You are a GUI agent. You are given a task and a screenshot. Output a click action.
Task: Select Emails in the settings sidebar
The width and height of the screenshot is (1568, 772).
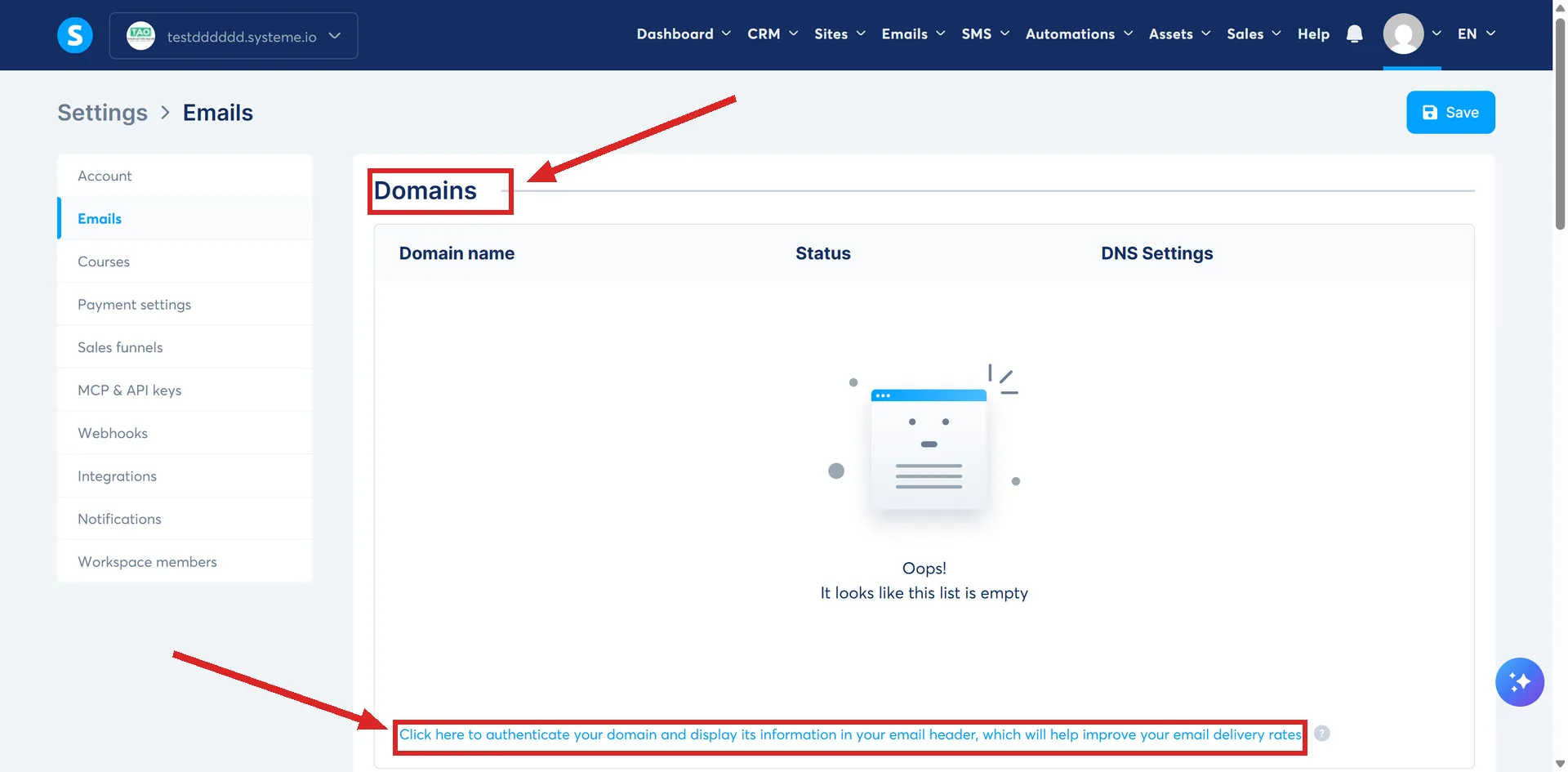185,218
